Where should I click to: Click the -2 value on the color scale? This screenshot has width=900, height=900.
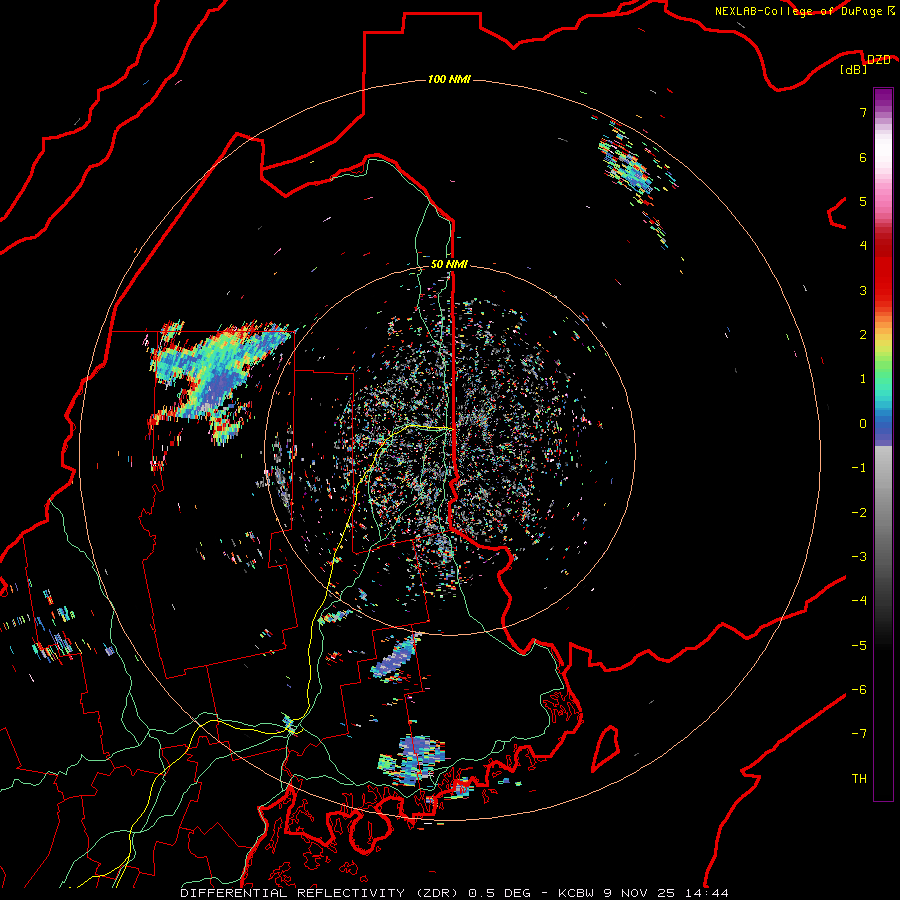pyautogui.click(x=859, y=512)
